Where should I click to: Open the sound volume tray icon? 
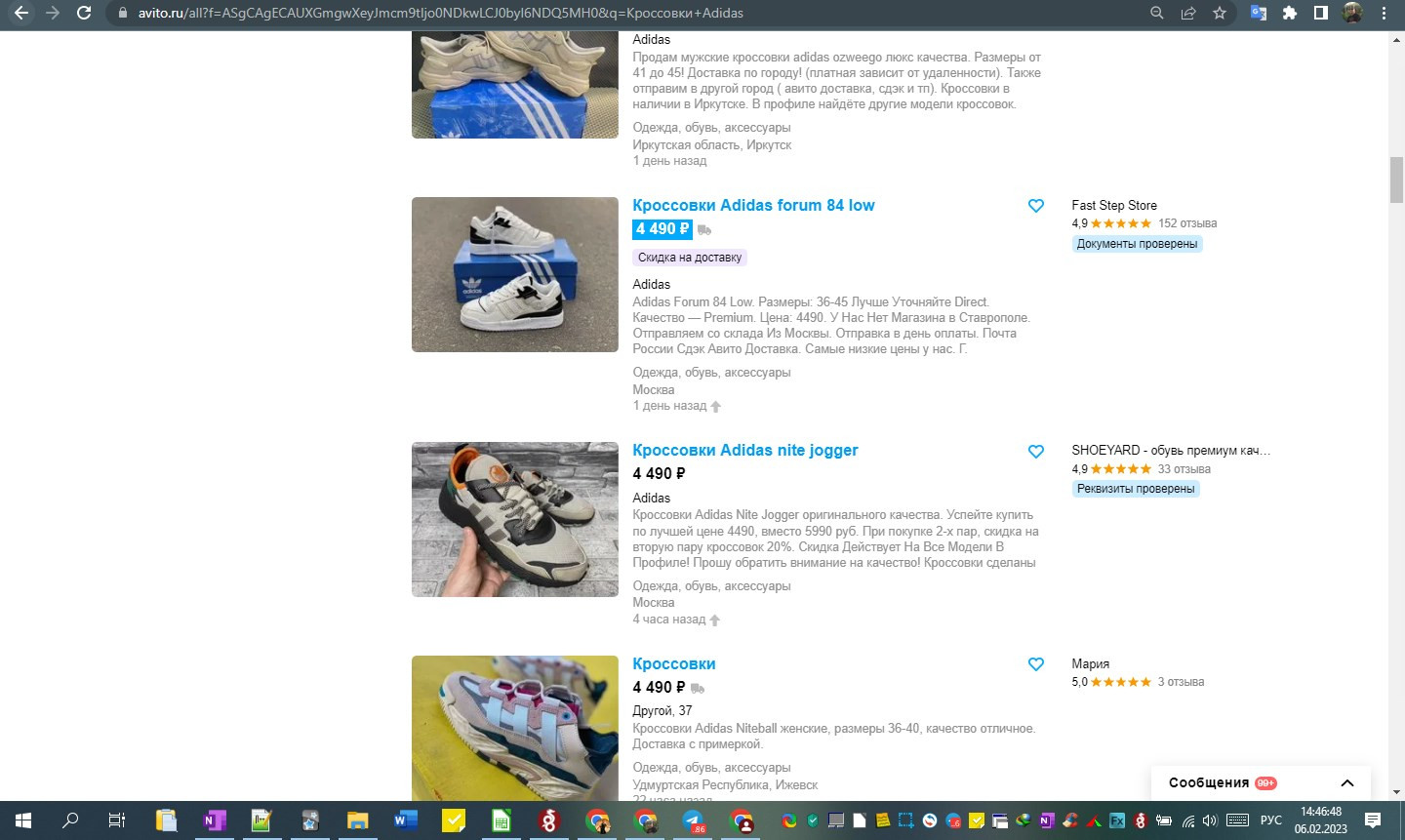click(x=1211, y=820)
